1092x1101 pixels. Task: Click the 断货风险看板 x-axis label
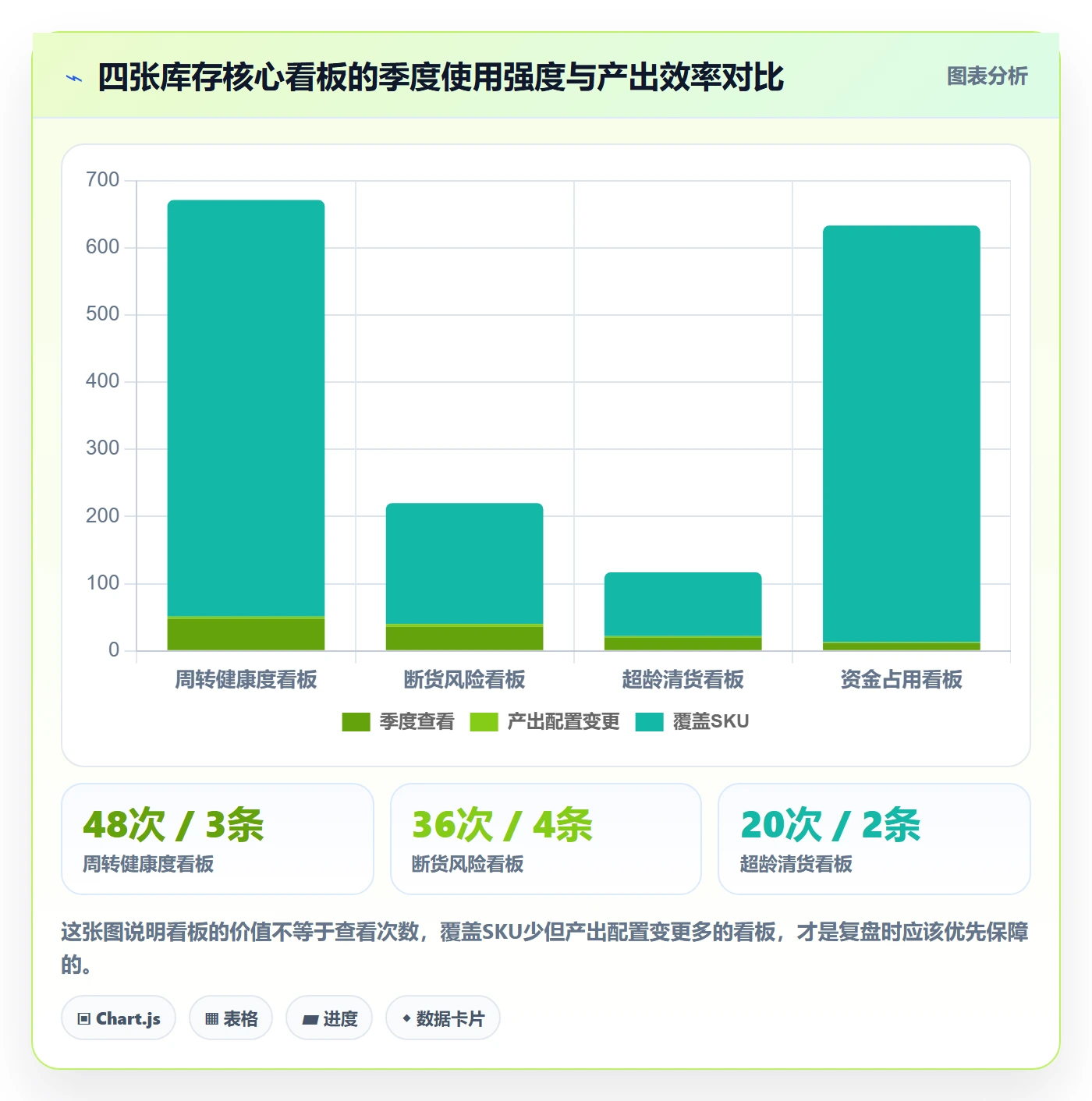pyautogui.click(x=464, y=679)
